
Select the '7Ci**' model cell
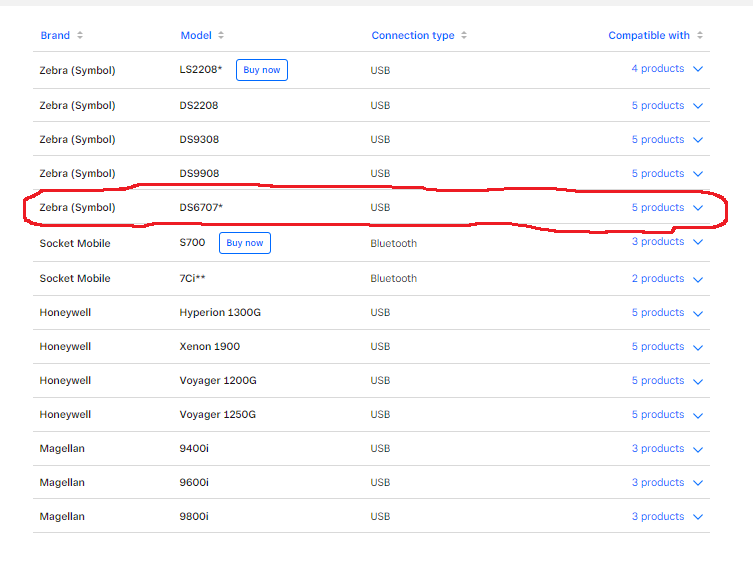192,279
